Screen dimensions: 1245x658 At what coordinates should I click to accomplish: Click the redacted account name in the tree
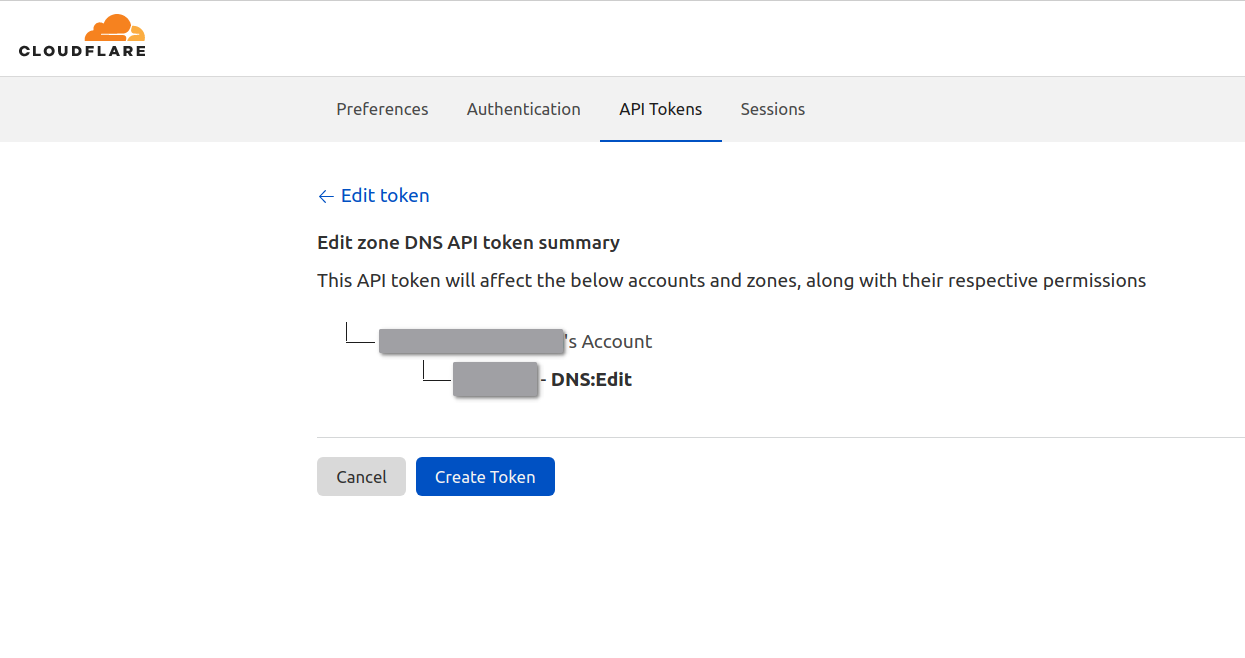pyautogui.click(x=471, y=341)
